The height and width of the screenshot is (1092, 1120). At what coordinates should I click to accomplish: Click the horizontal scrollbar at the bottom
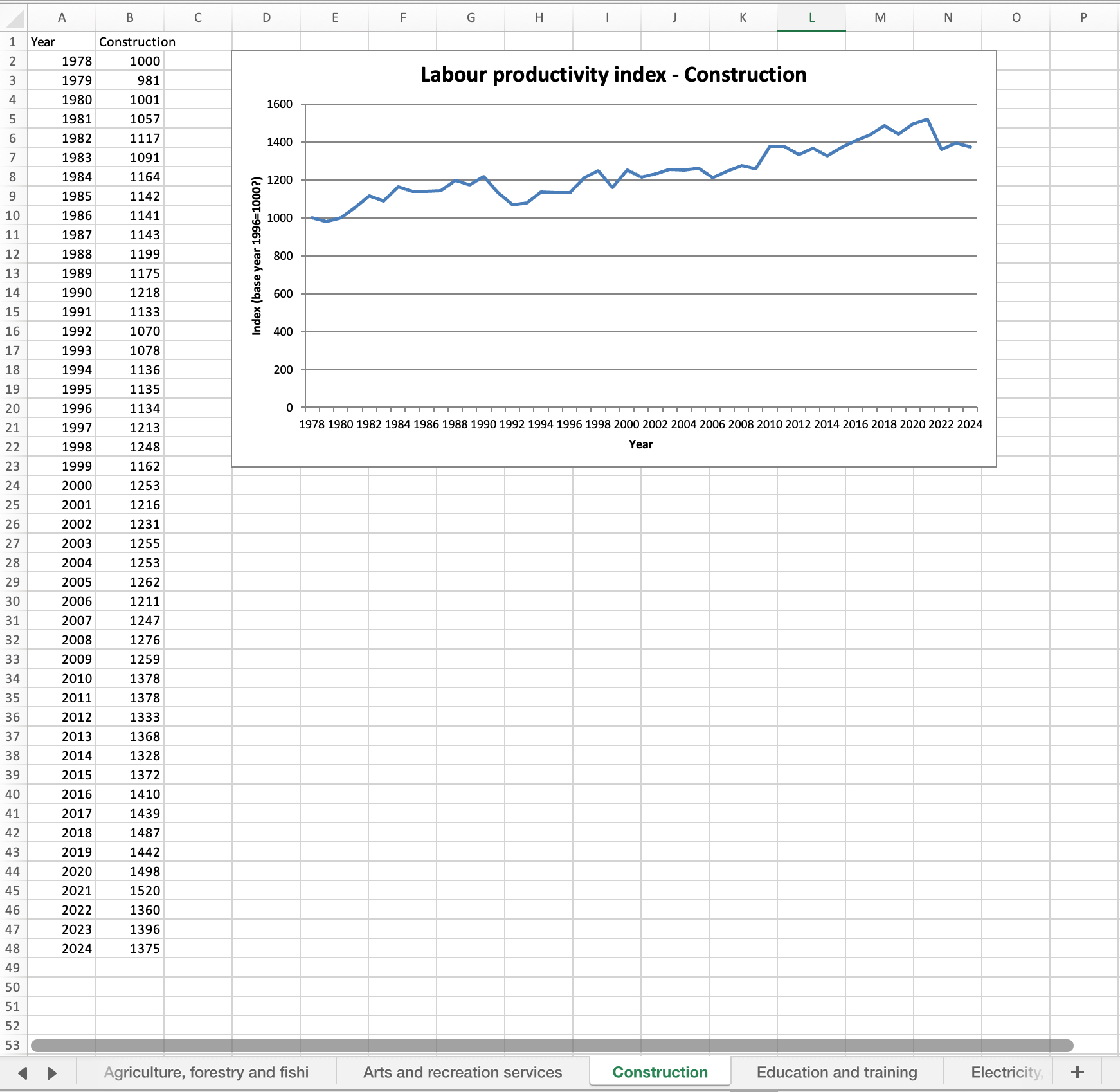click(x=552, y=1046)
